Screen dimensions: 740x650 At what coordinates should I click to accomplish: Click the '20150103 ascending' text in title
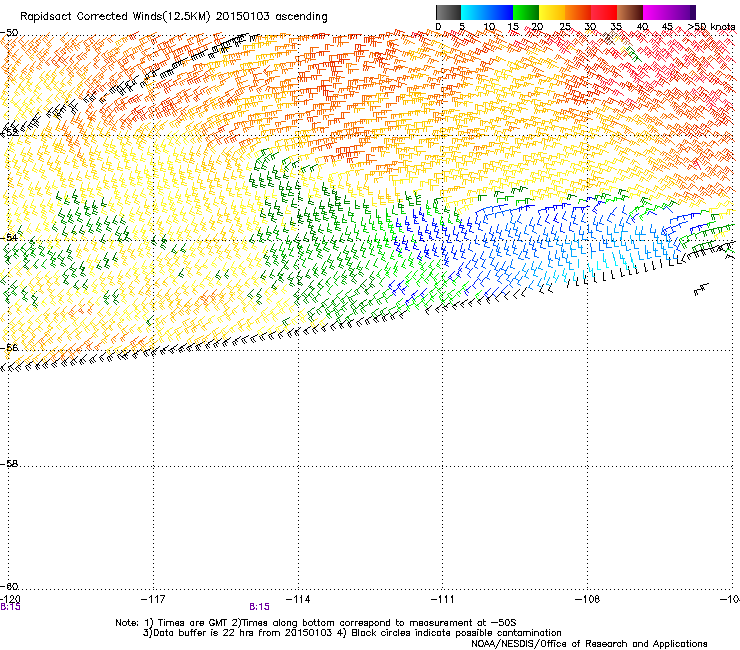[x=271, y=16]
